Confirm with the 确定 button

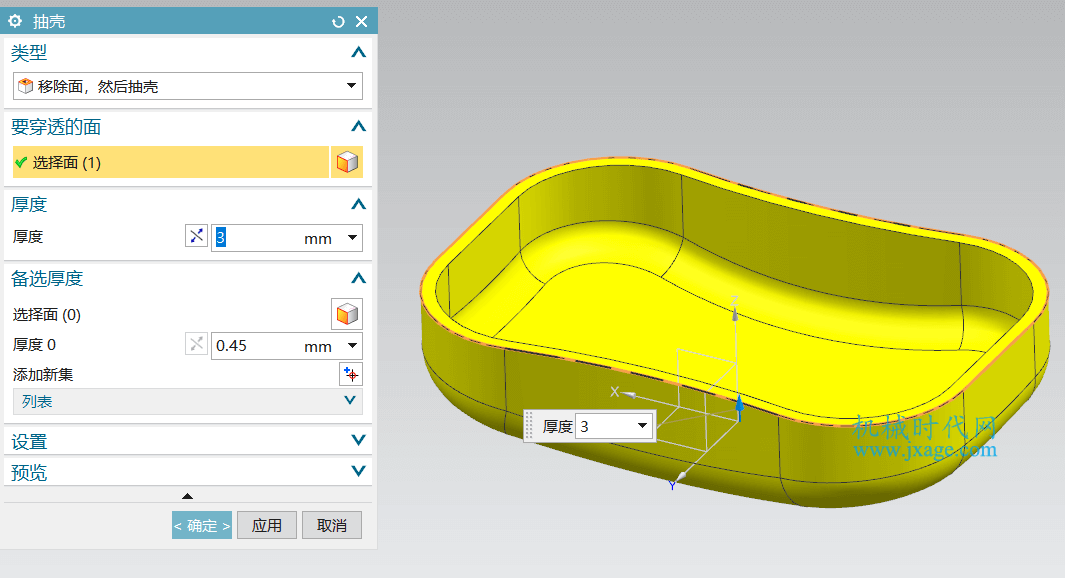click(202, 525)
